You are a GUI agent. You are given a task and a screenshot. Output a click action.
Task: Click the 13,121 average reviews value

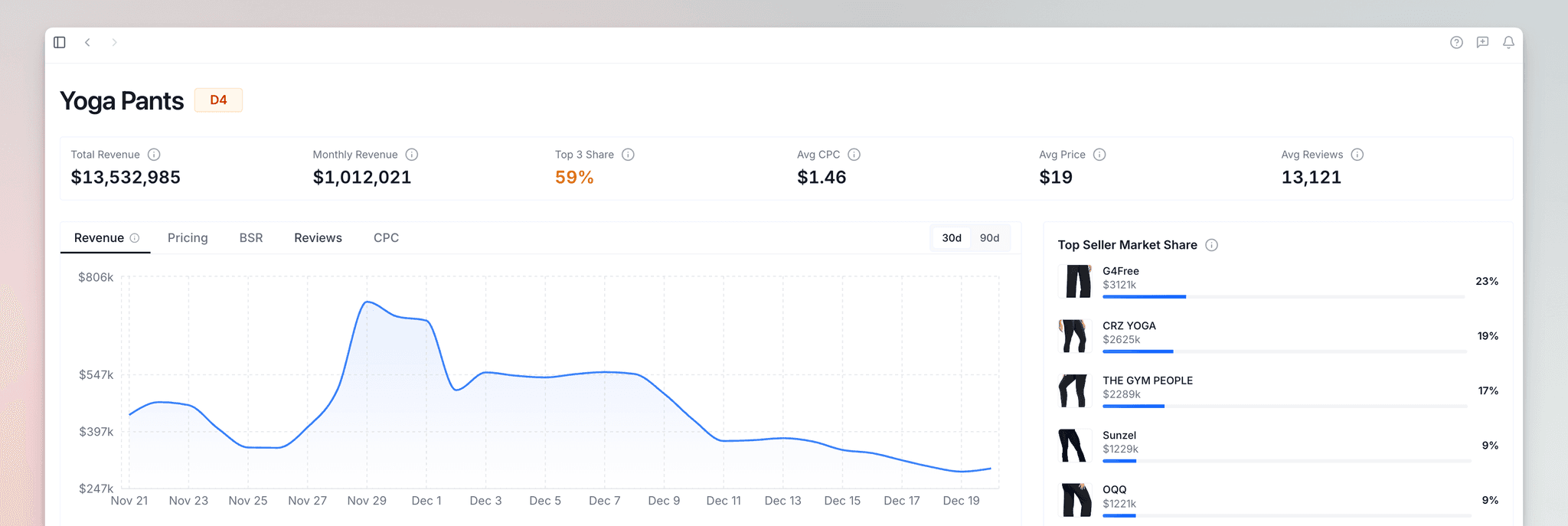pos(1312,178)
